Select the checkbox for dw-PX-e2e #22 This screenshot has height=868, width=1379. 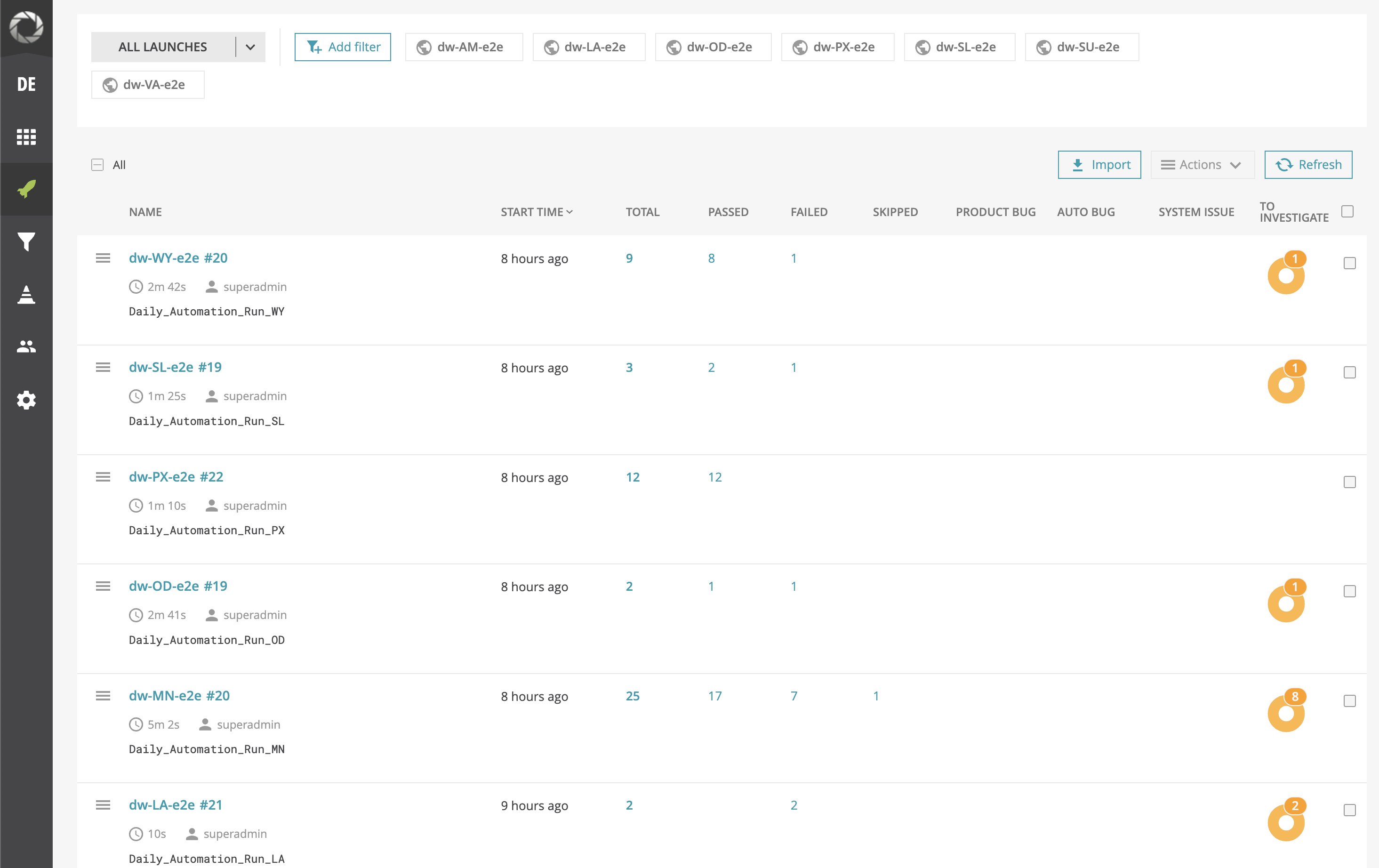tap(1350, 482)
